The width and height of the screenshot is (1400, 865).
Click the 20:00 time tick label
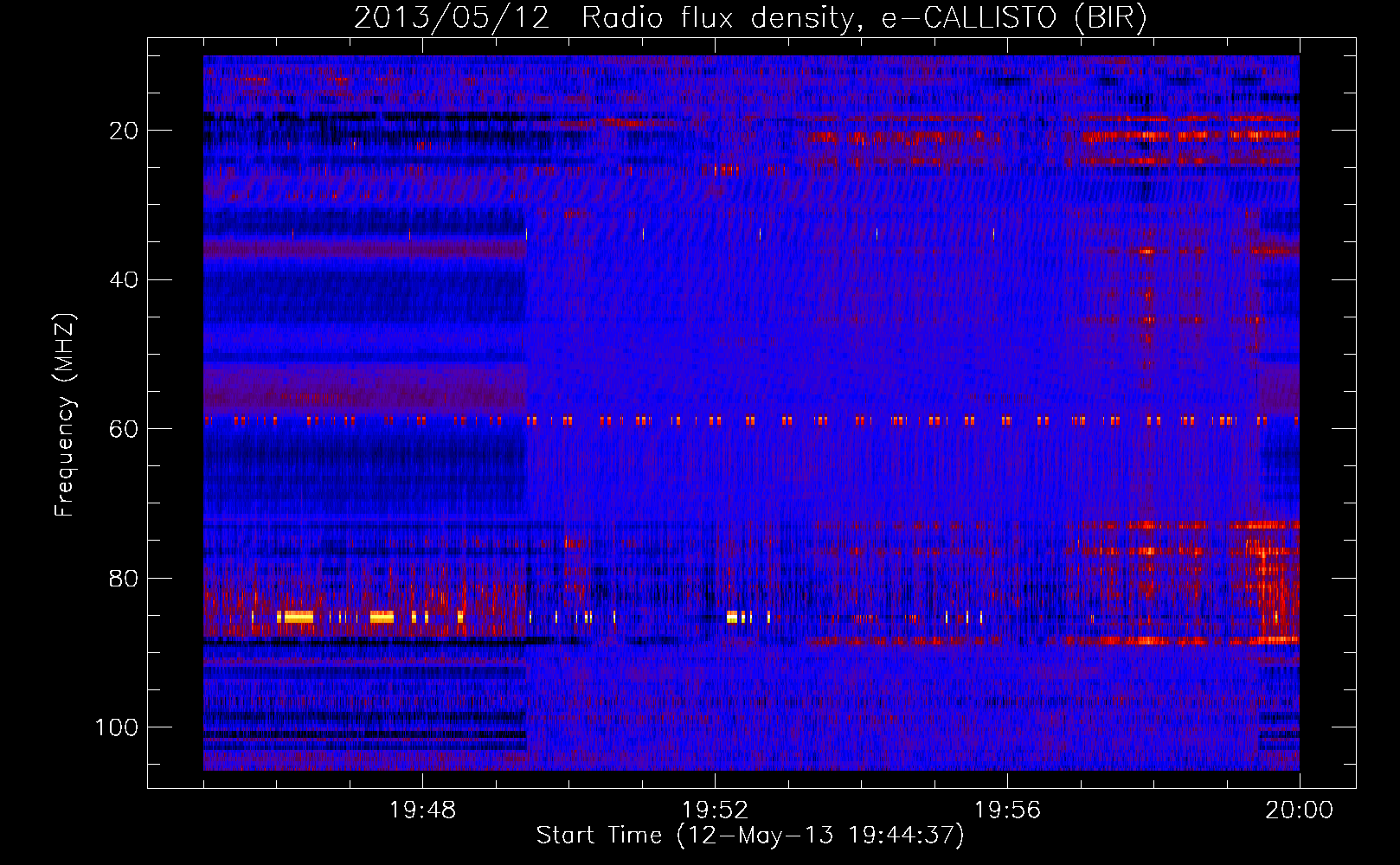(1300, 811)
